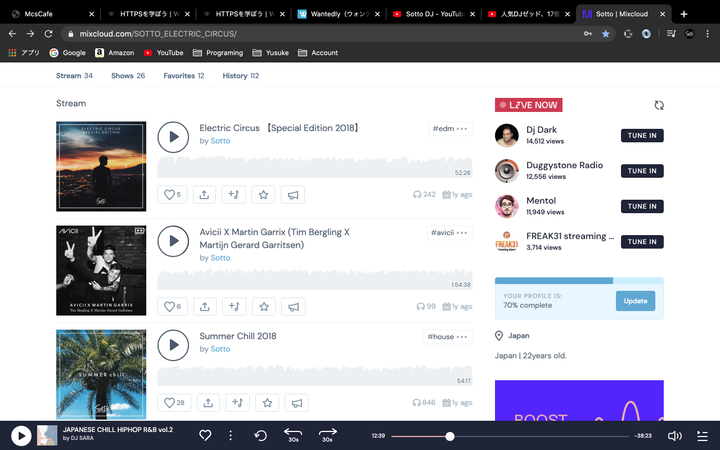Open more options next to #avicii tag

[x=462, y=233]
